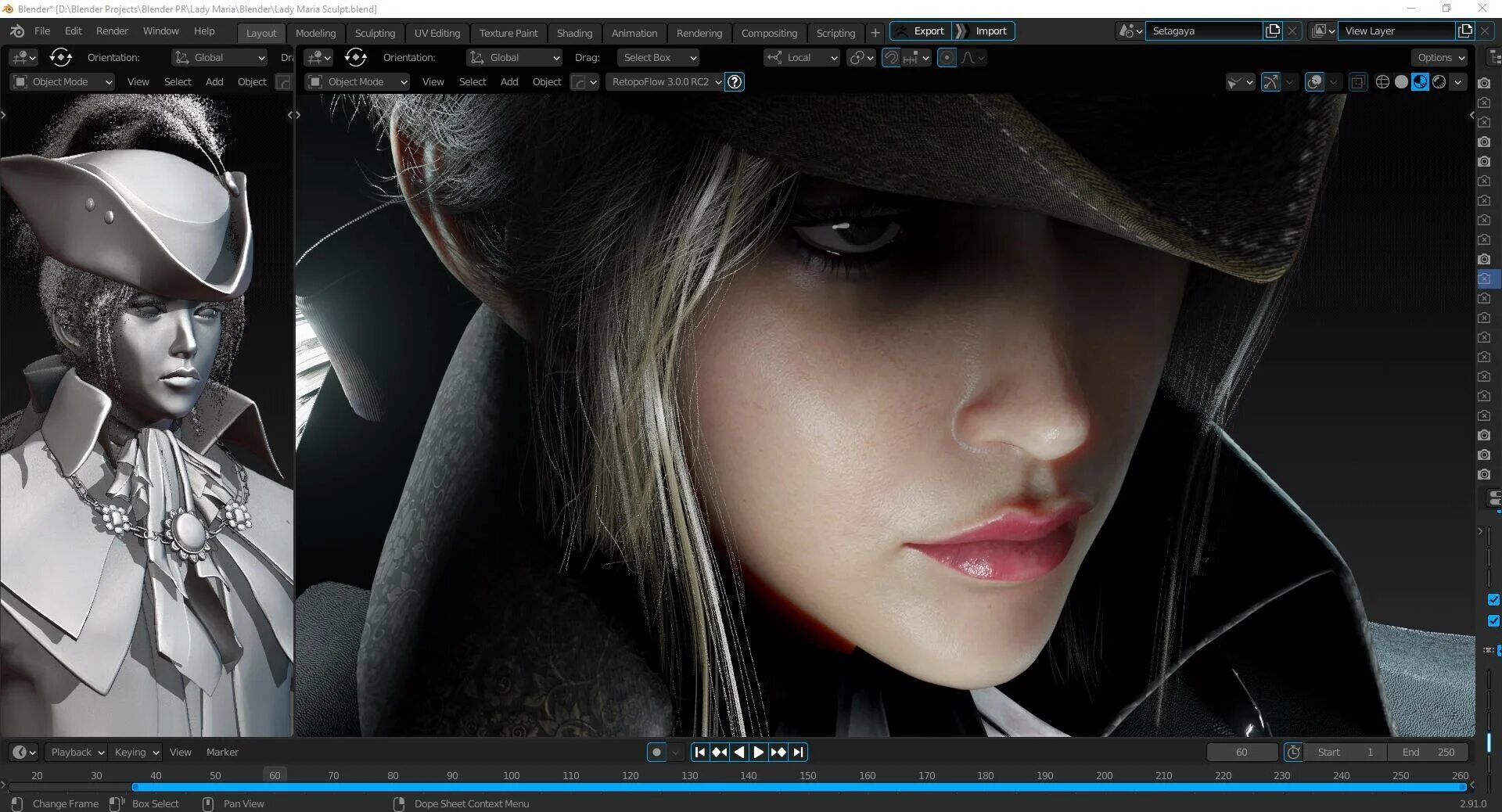
Task: Open Add menu in main viewport
Action: 509,81
